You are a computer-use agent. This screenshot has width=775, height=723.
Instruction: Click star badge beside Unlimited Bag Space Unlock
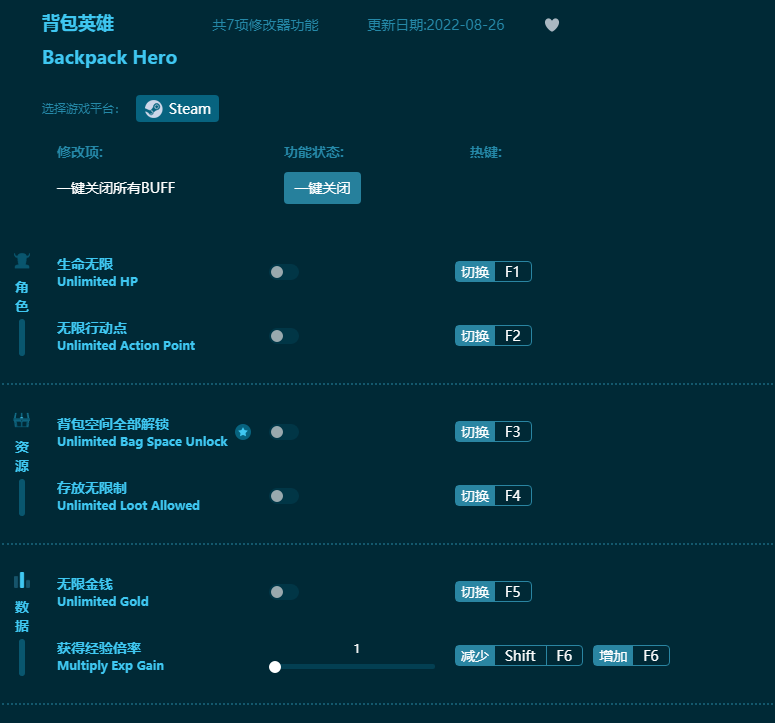(x=243, y=432)
